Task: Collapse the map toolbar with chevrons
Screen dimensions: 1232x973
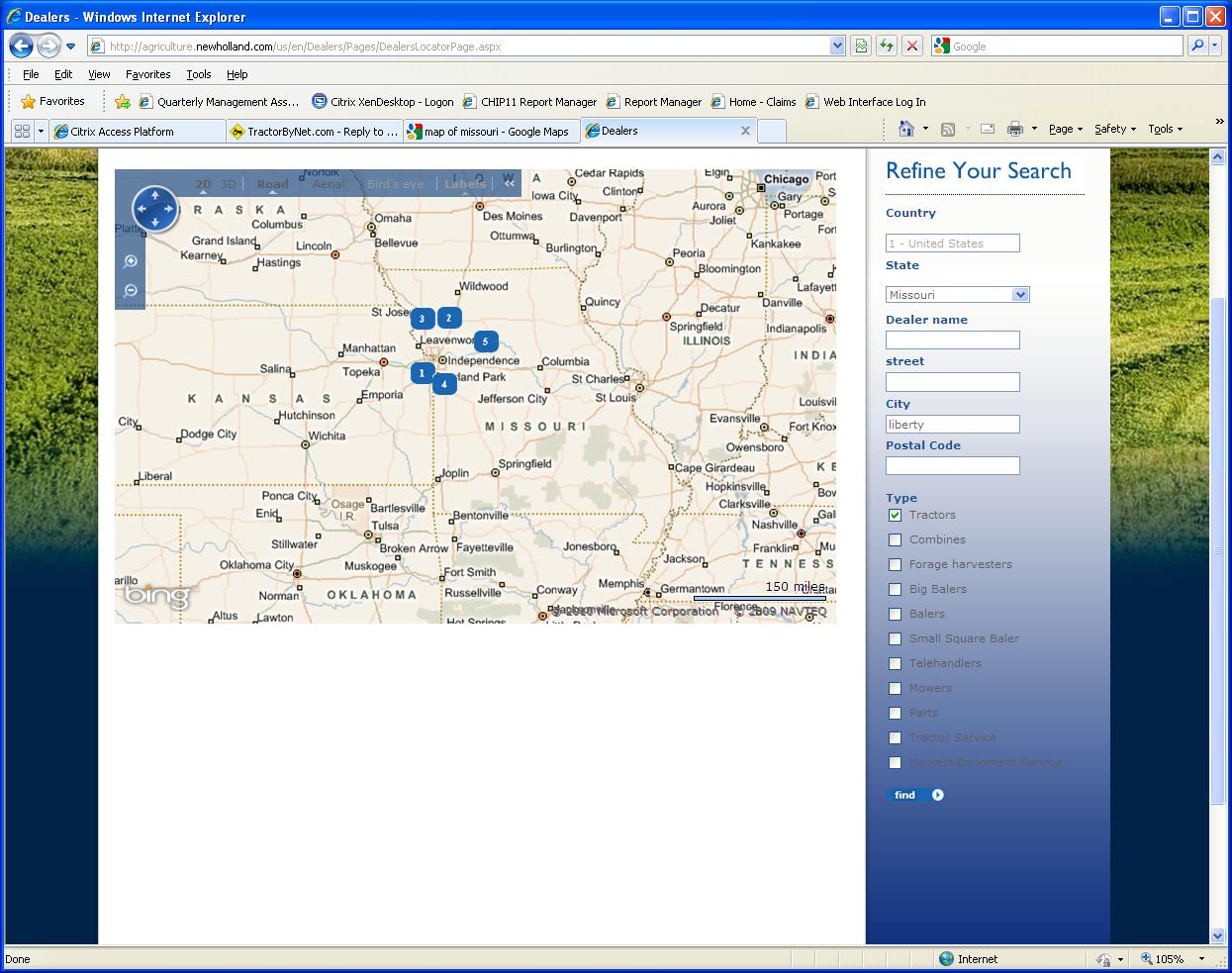Action: (x=510, y=183)
